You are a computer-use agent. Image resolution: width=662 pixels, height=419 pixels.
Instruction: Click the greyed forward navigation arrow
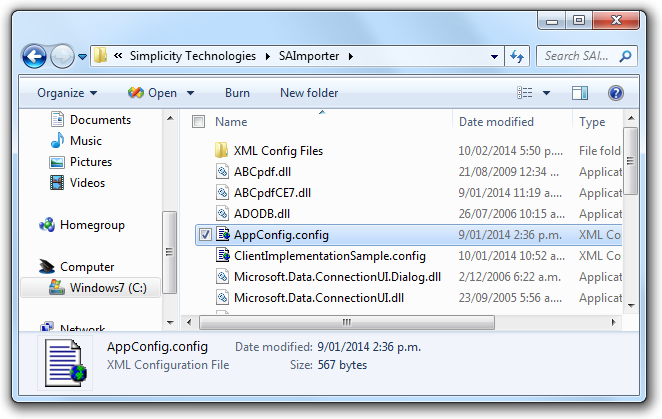(x=62, y=56)
